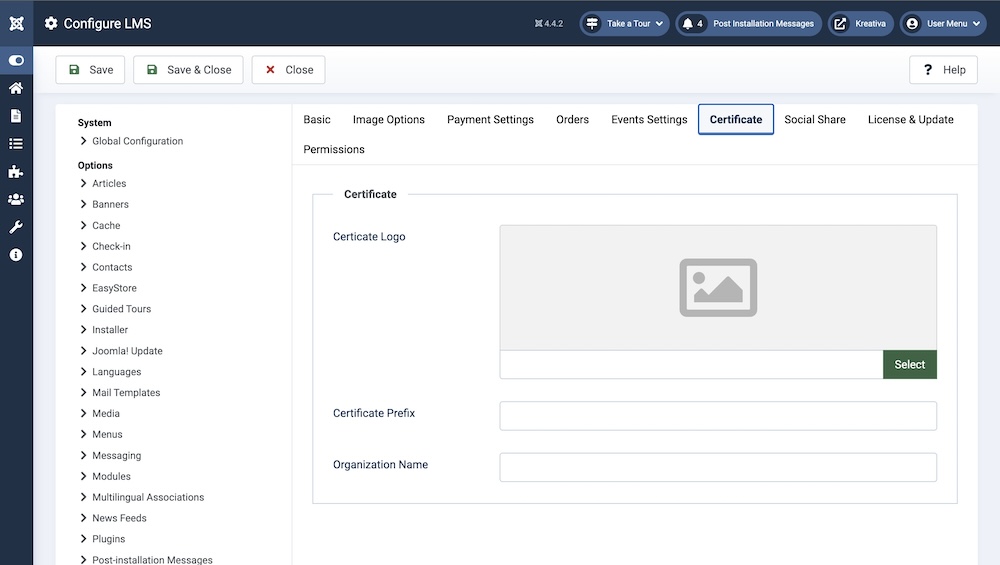
Task: Switch to the Payment Settings tab
Action: click(490, 119)
